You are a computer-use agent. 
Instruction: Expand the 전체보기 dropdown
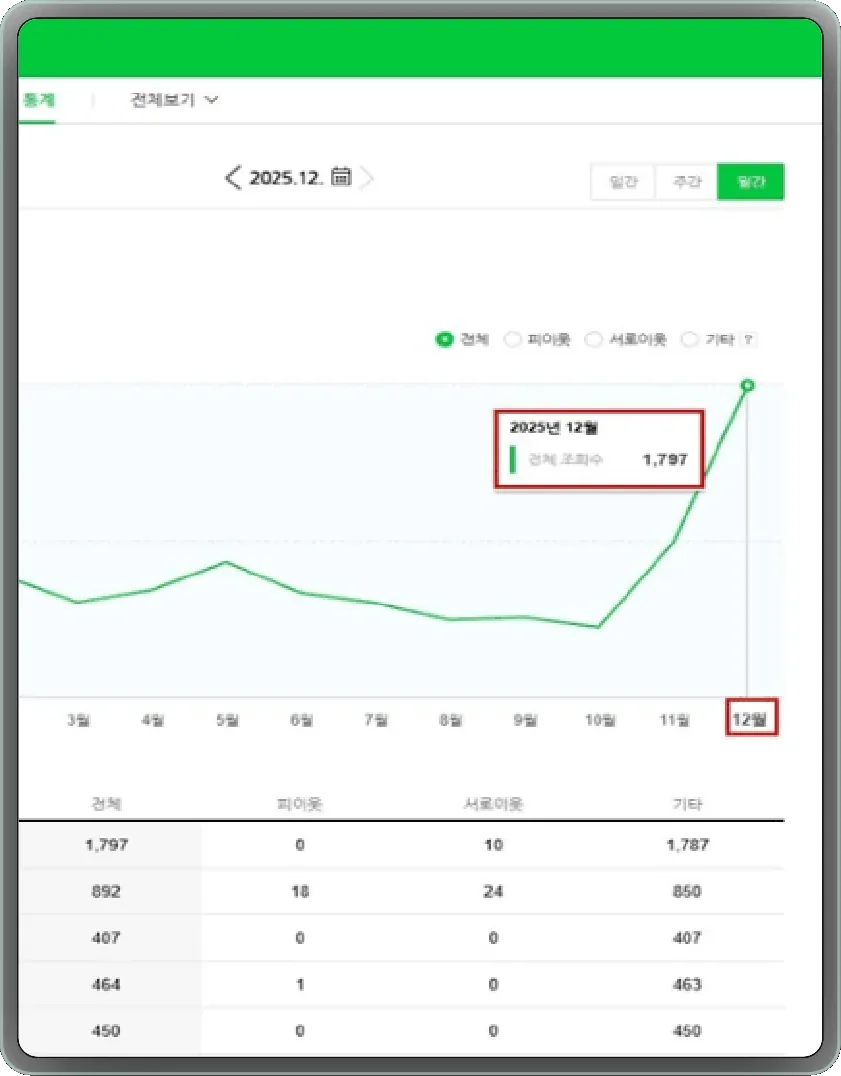(174, 100)
